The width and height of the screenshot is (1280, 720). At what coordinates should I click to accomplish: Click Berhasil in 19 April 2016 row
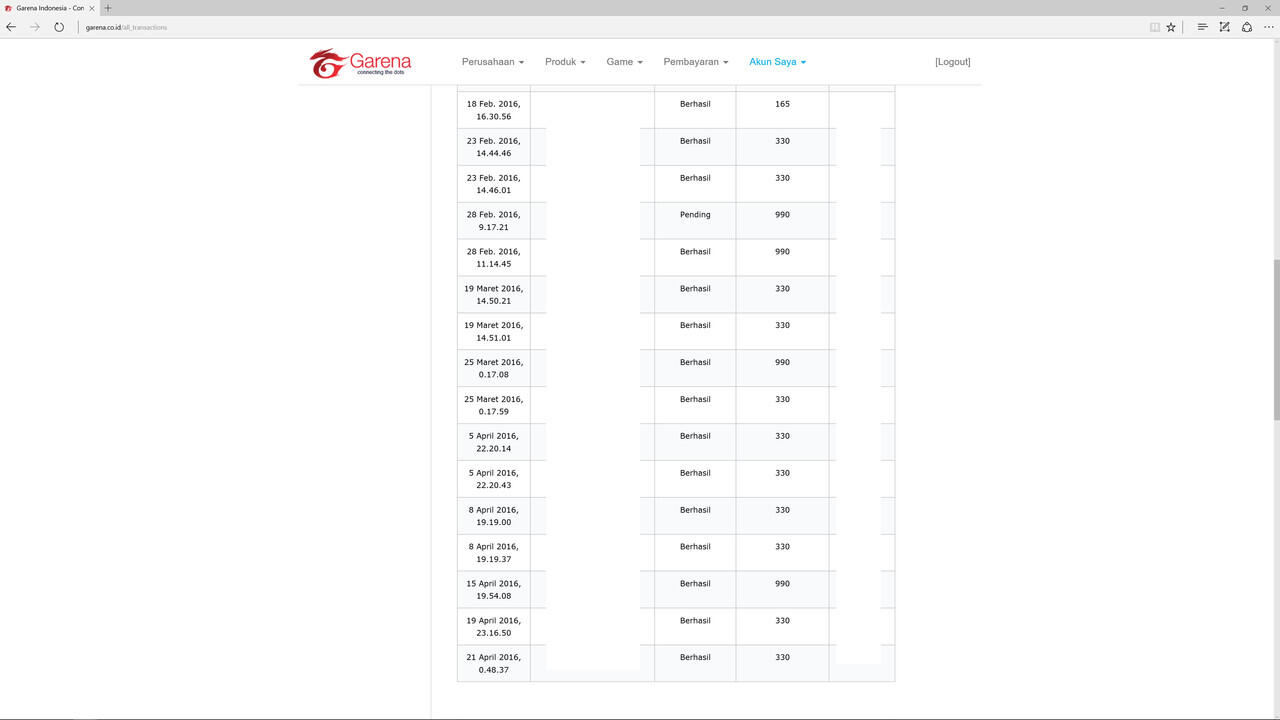[x=695, y=621]
